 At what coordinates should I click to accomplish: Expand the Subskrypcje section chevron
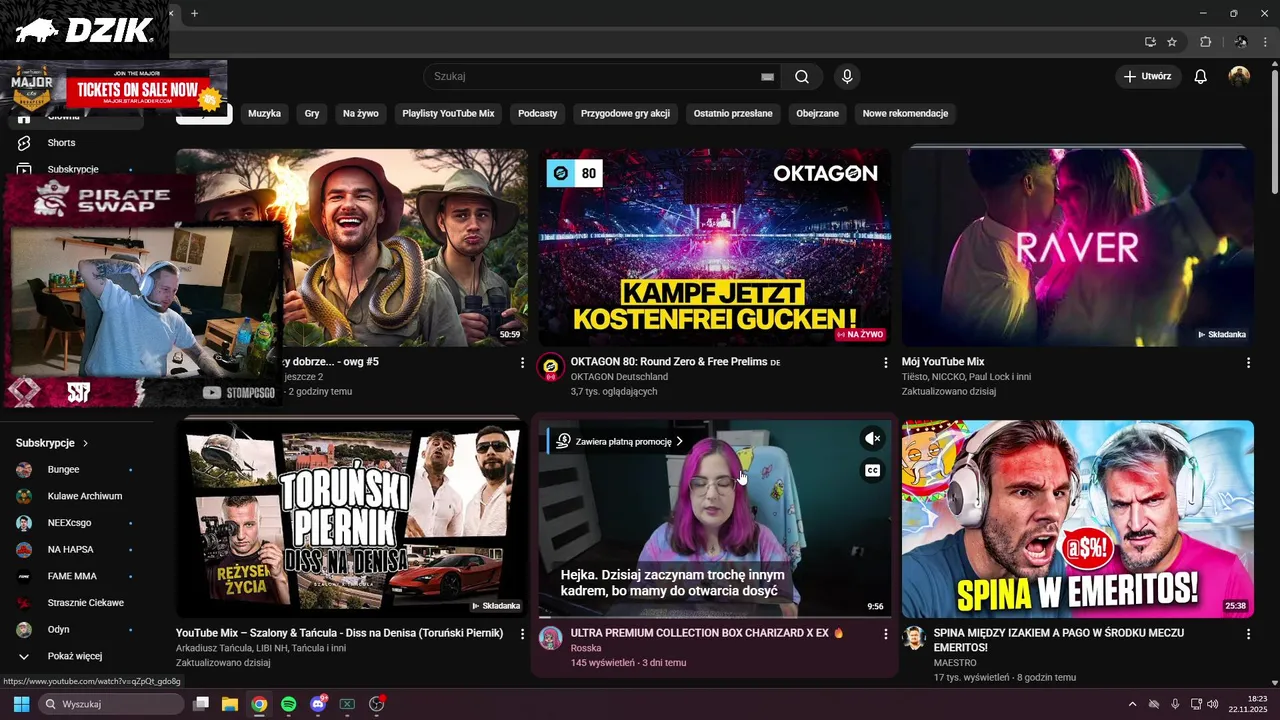(85, 443)
